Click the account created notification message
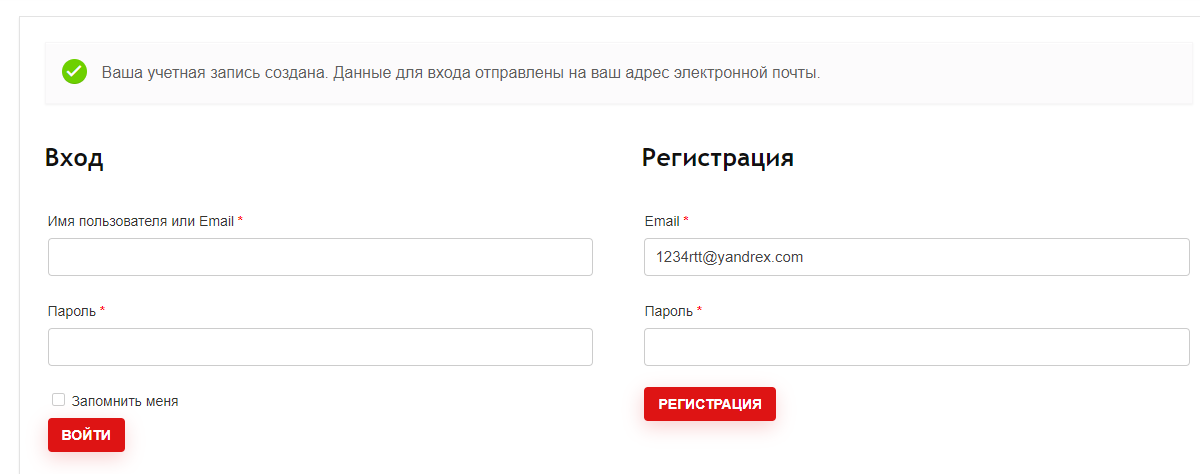Viewport: 1200px width, 474px height. point(461,73)
